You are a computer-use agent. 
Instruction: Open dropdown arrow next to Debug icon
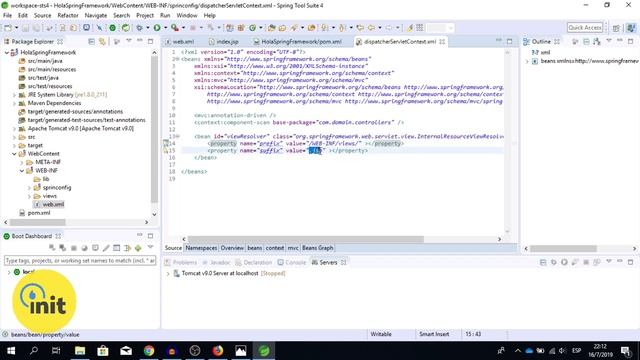[147, 28]
